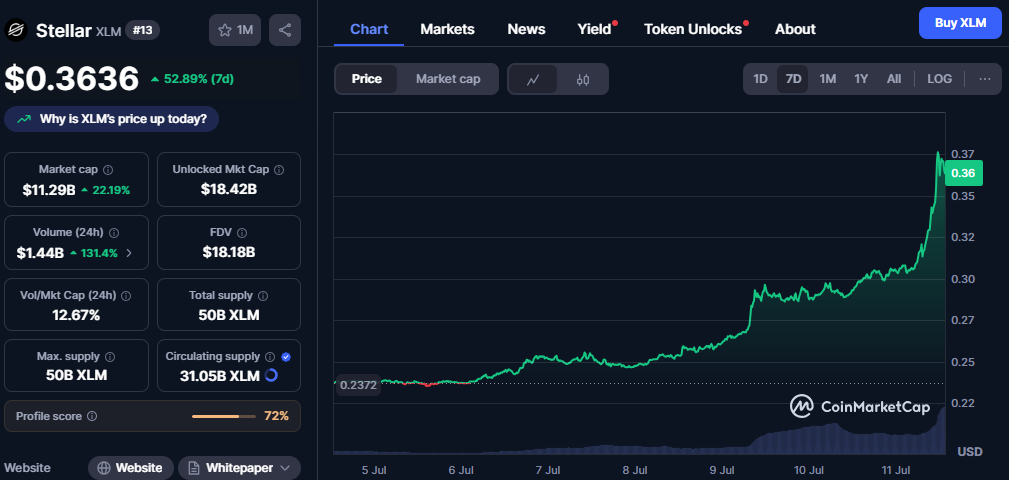Click the Unlocked Mkt Cap info icon
Viewport: 1009px width, 480px height.
point(279,170)
